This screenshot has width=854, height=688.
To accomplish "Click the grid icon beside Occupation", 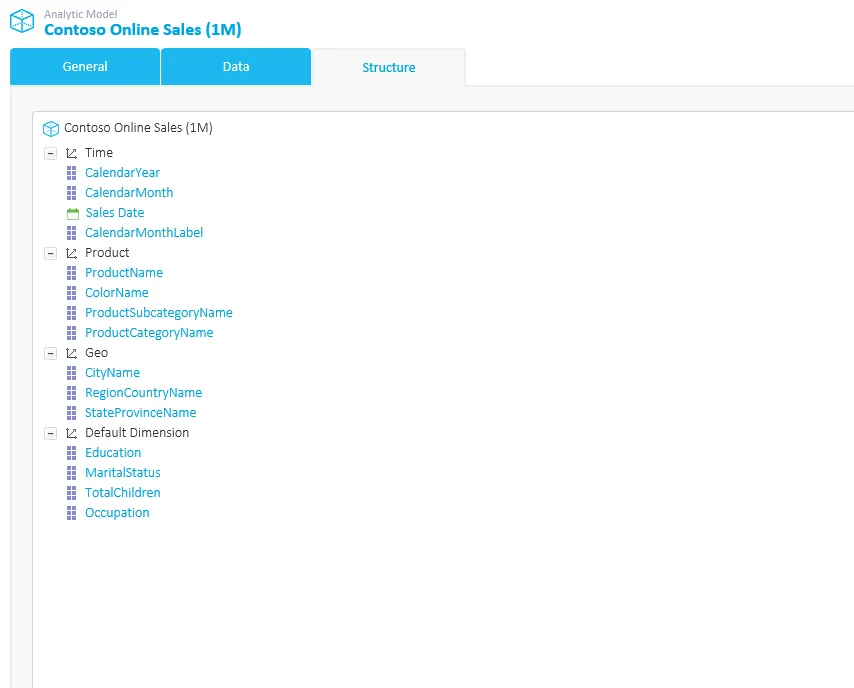I will 71,513.
